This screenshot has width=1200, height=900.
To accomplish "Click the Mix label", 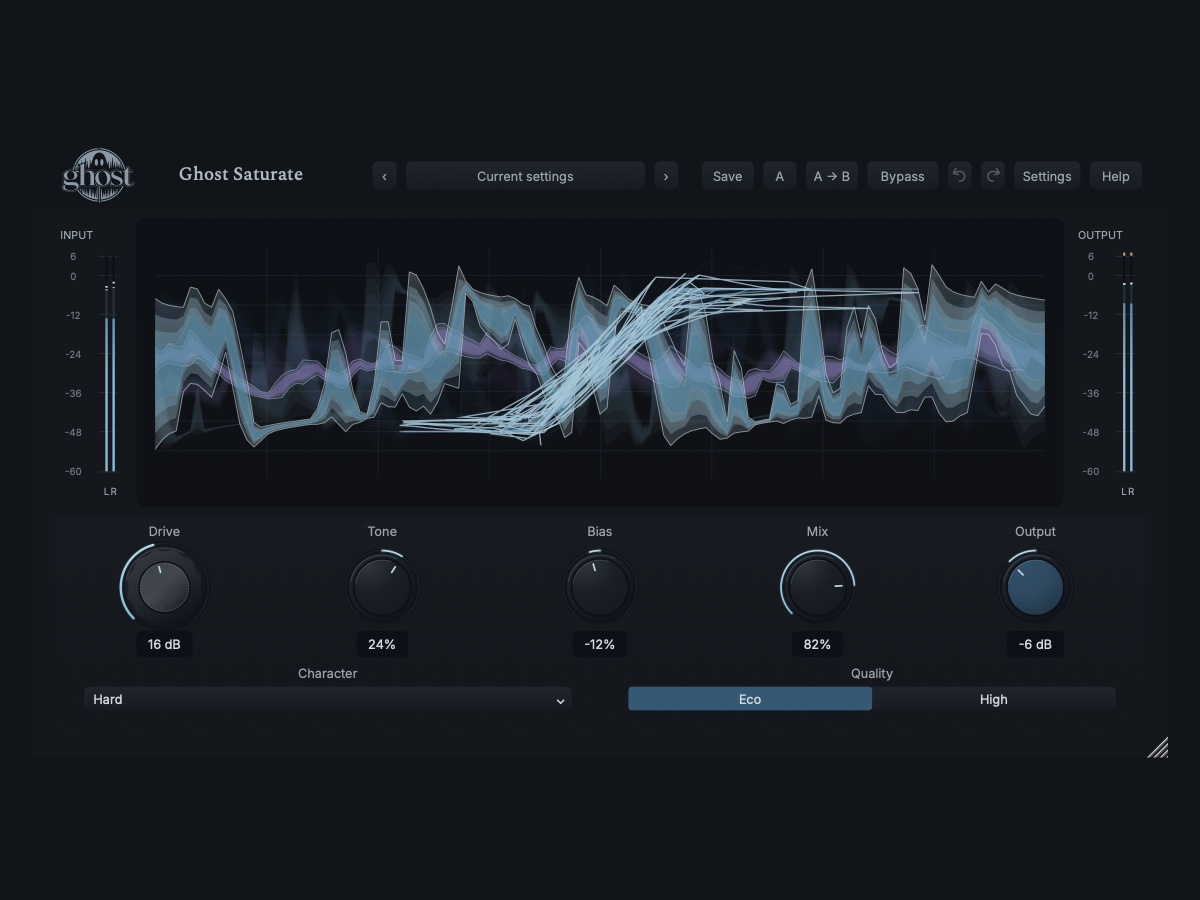I will pyautogui.click(x=818, y=531).
